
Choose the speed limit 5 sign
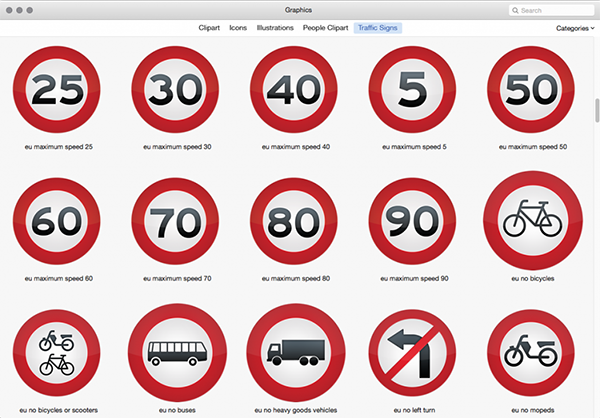click(x=412, y=90)
